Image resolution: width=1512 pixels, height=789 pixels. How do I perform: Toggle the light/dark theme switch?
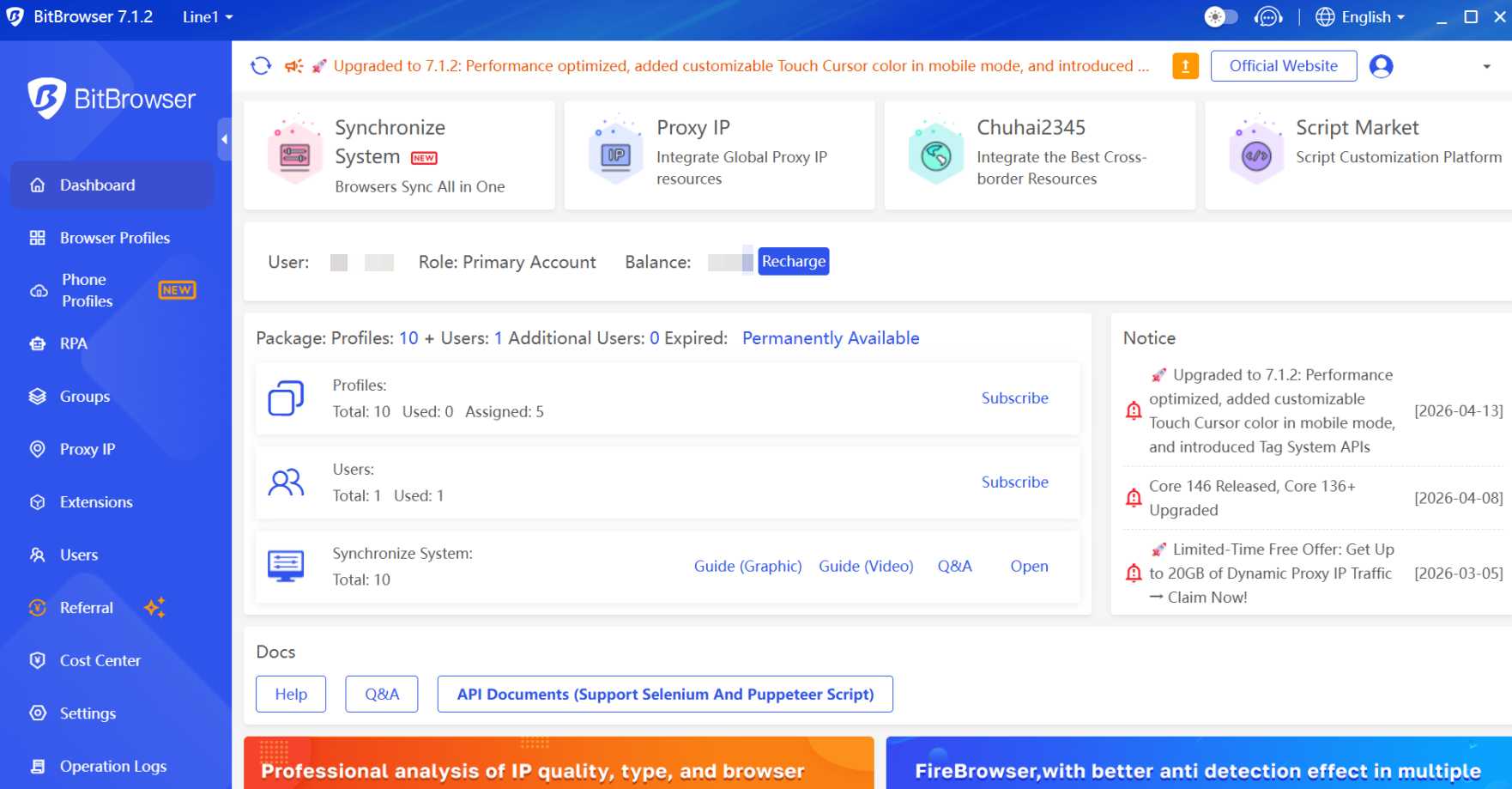coord(1220,17)
